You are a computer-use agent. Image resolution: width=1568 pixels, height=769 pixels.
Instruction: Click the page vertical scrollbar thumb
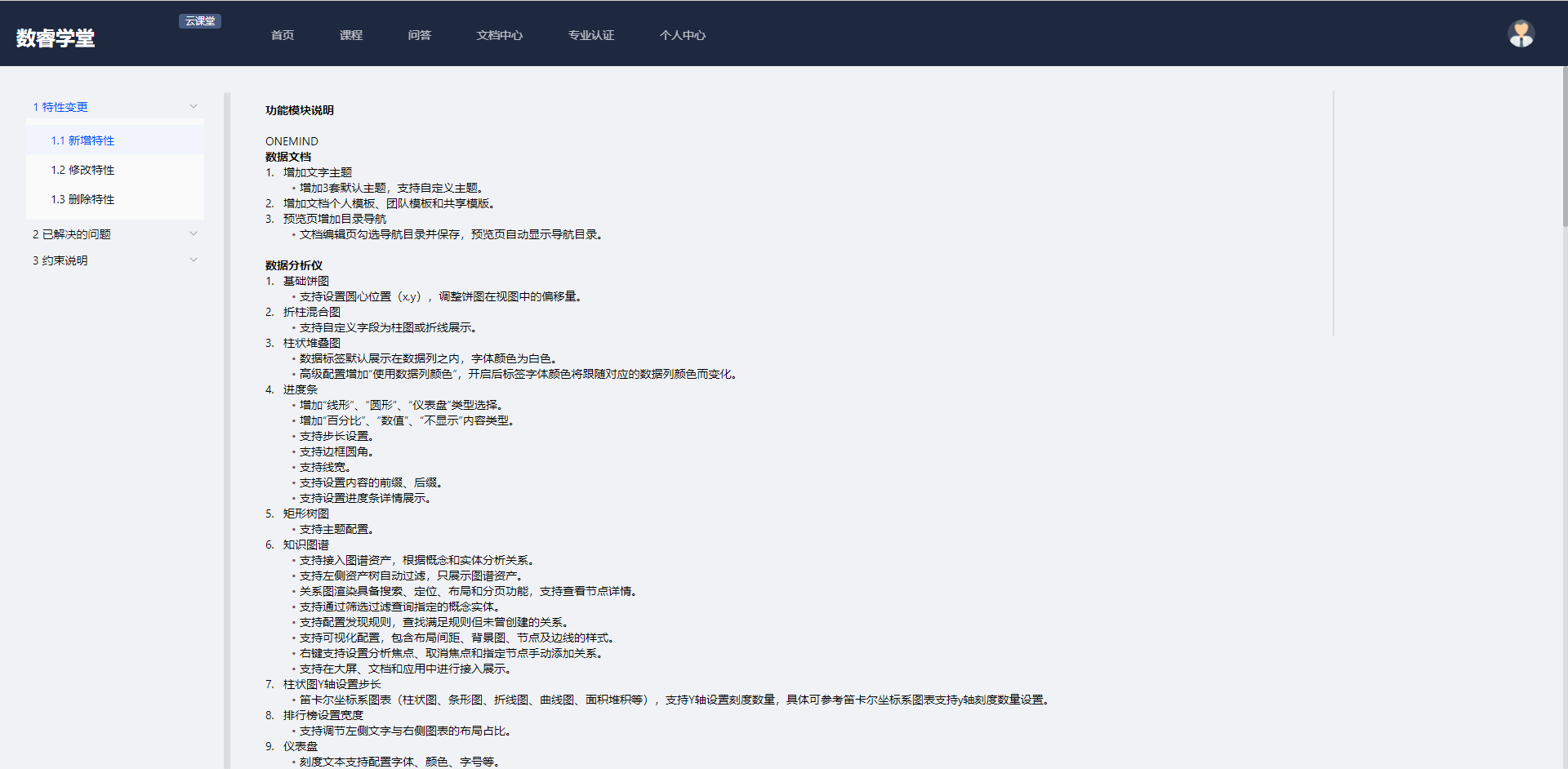pos(1565,147)
